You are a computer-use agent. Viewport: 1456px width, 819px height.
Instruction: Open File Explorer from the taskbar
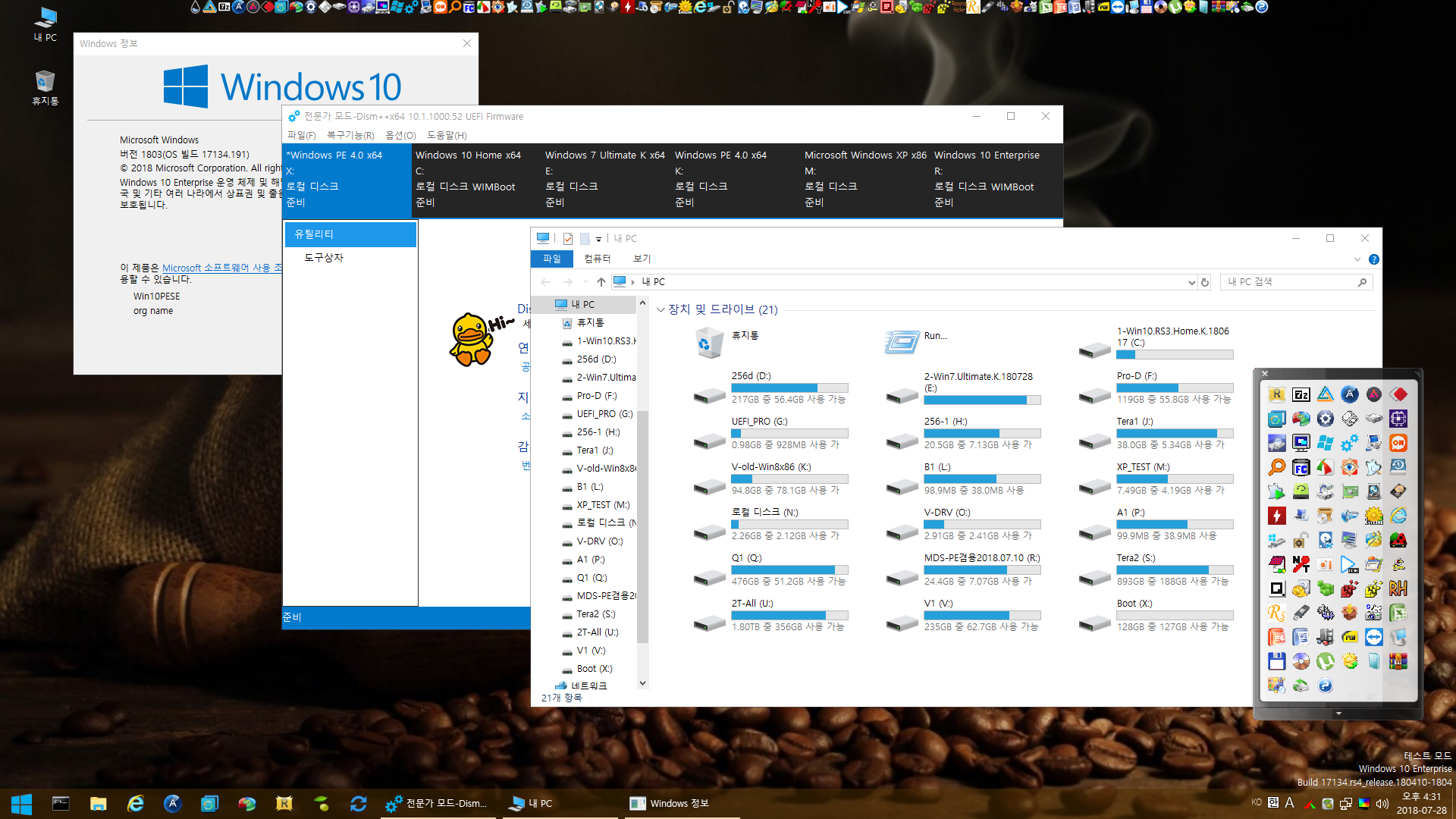point(98,804)
